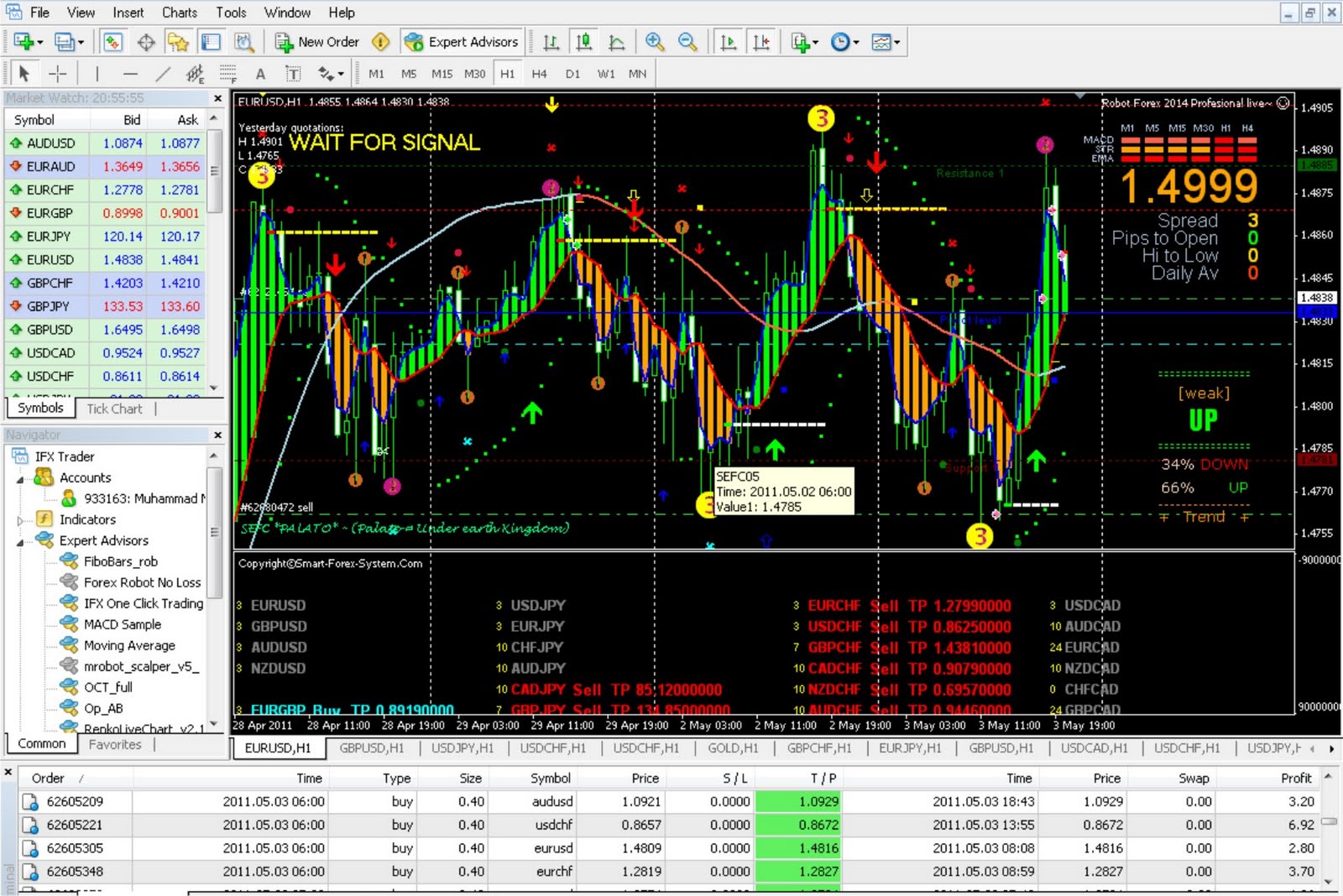The height and width of the screenshot is (896, 1343).
Task: Select the equidistant channel tool
Action: [195, 74]
